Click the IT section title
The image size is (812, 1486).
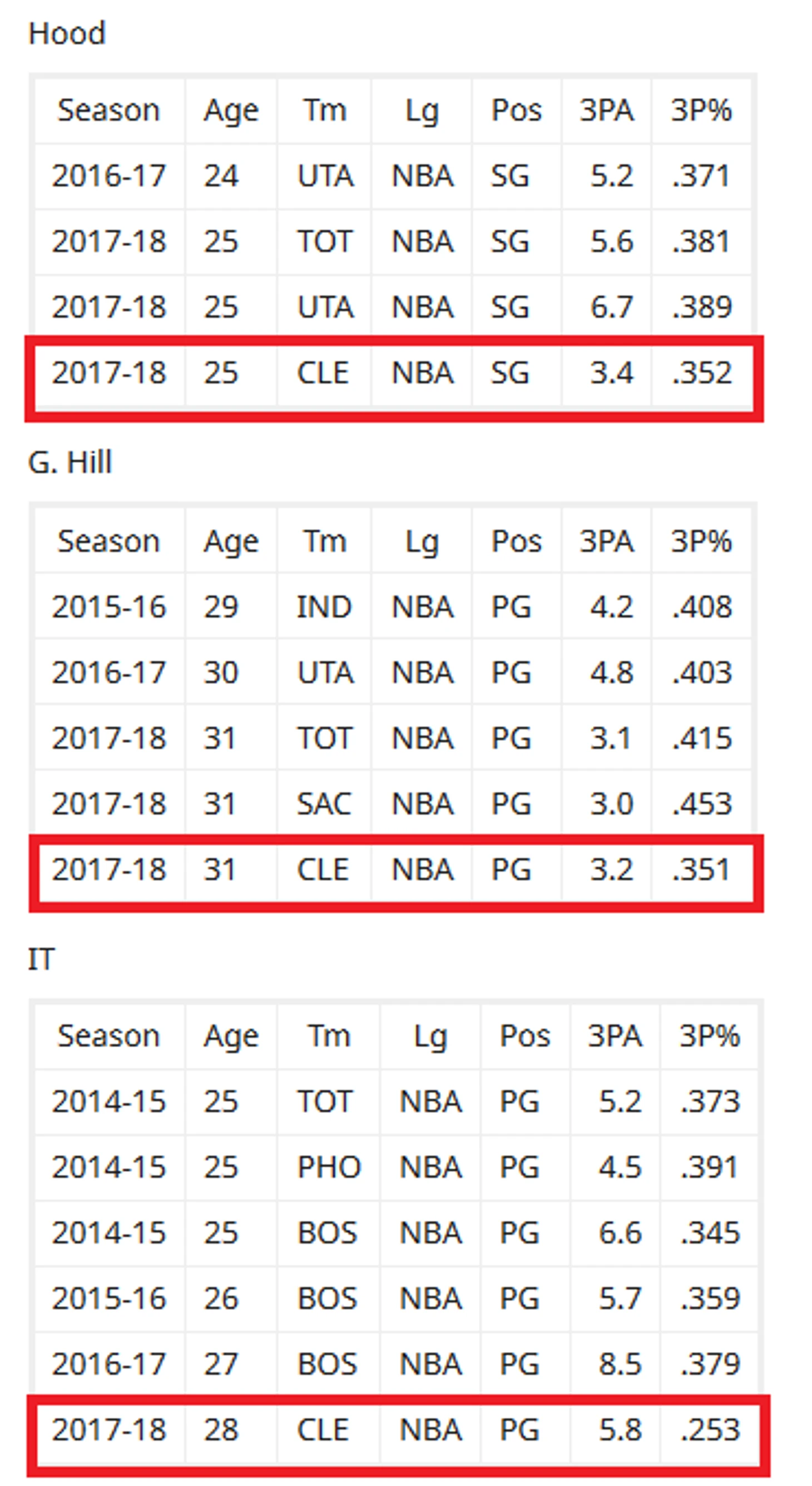coord(42,959)
